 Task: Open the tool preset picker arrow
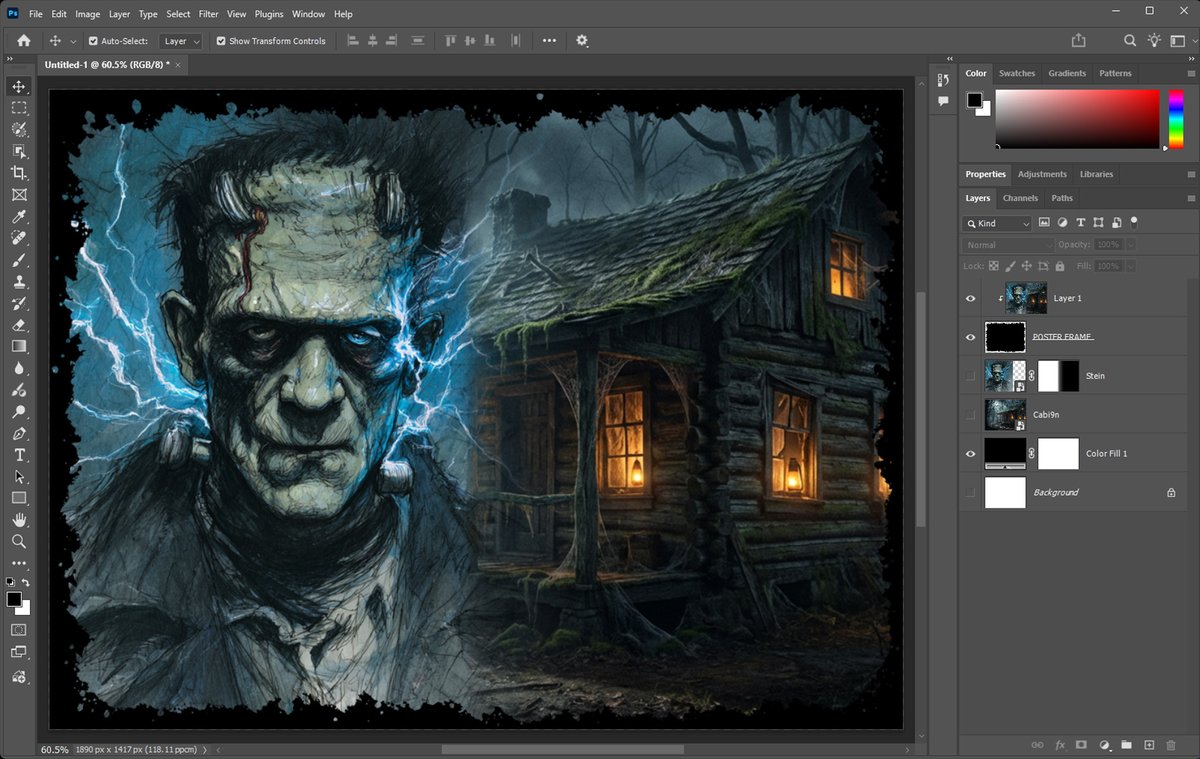coord(73,41)
